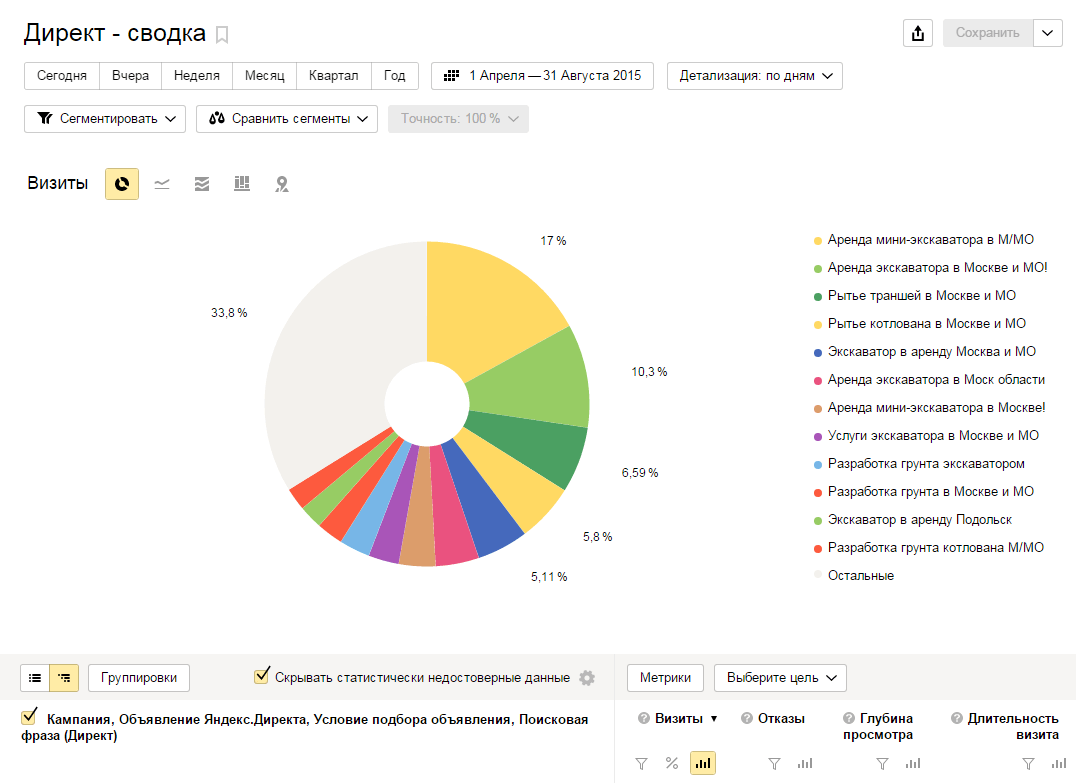Toggle Визиты column chart display
This screenshot has width=1080, height=783.
tap(703, 763)
